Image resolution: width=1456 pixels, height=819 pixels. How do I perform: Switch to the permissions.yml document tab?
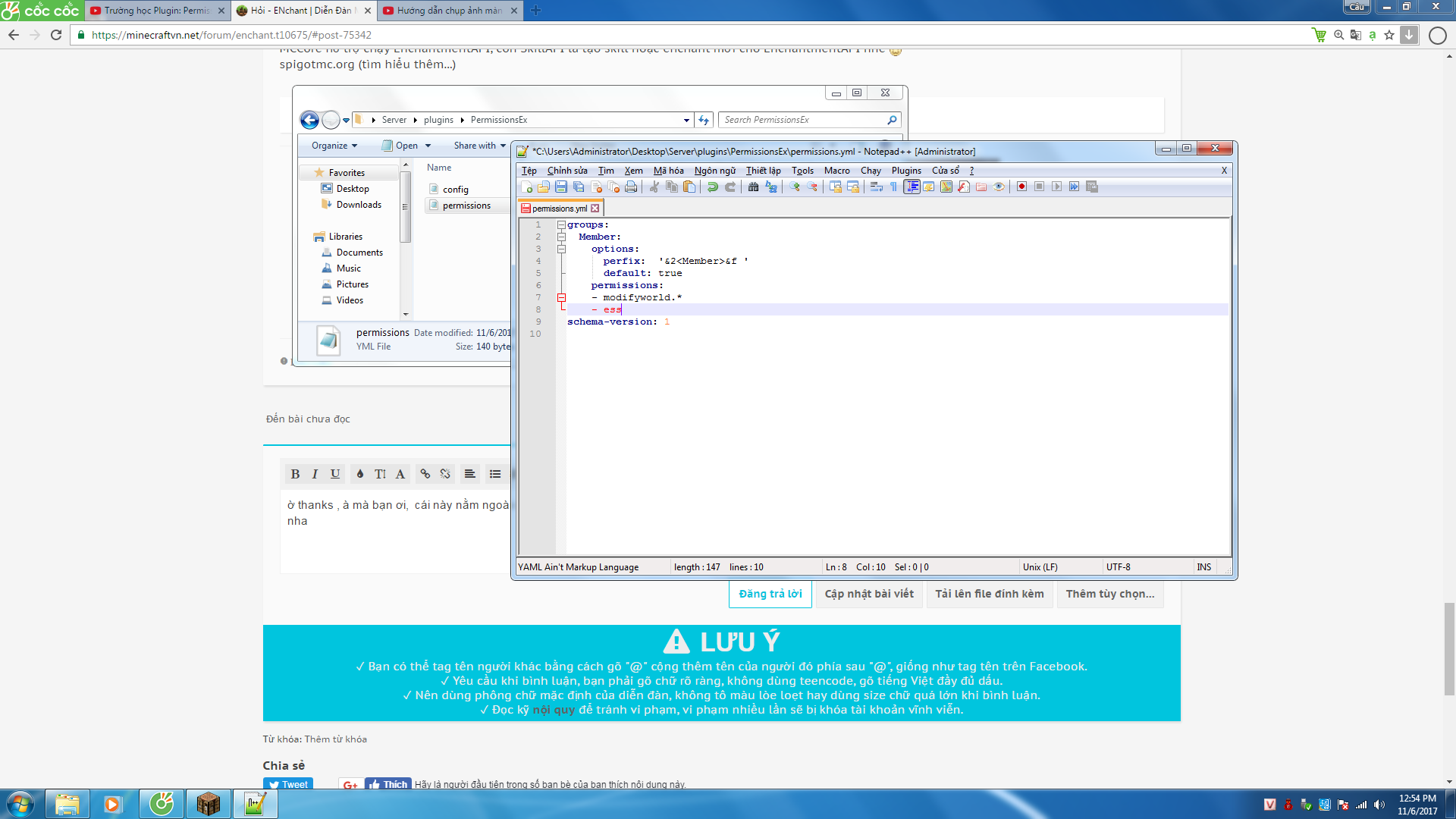tap(559, 209)
